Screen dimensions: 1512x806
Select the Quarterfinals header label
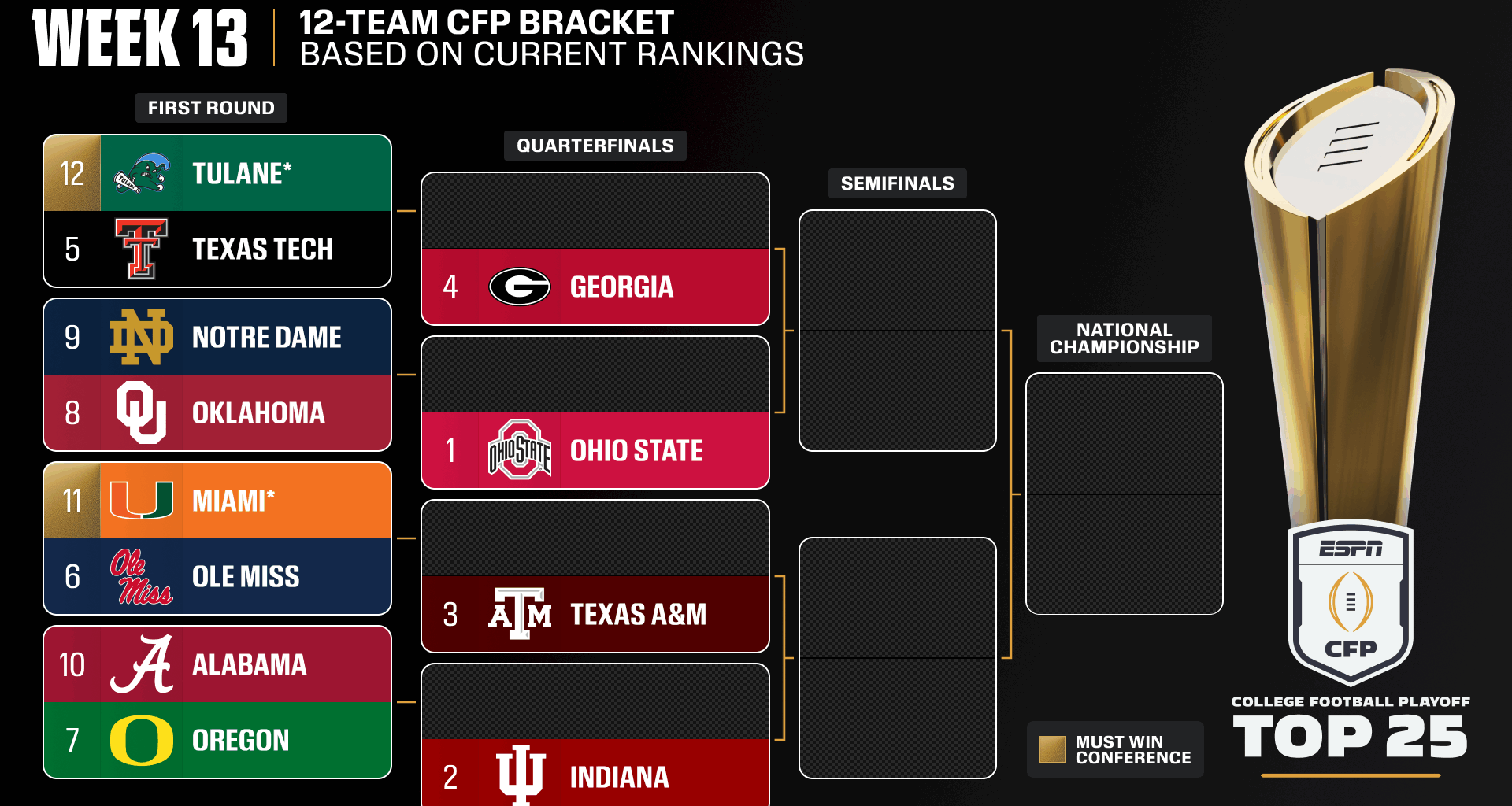(595, 146)
